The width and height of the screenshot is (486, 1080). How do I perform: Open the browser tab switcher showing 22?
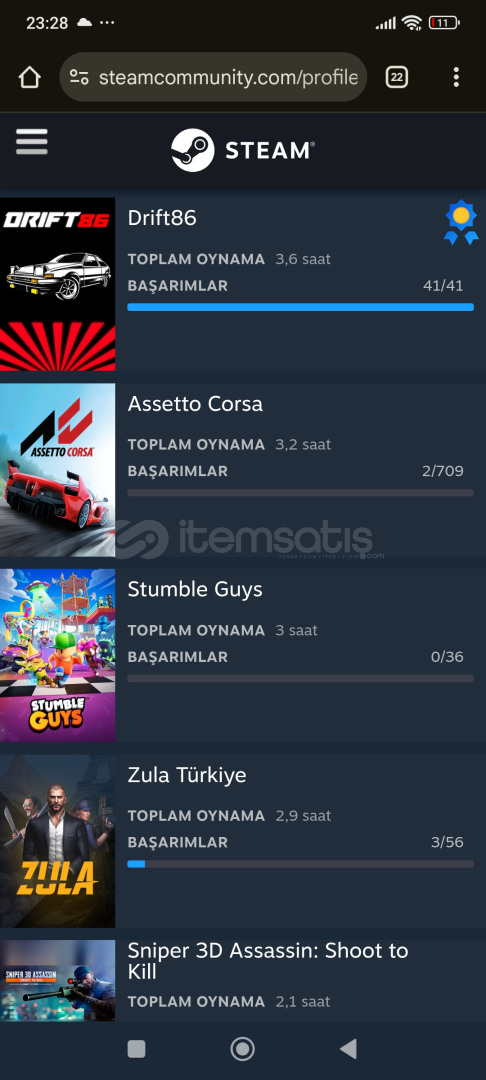coord(397,77)
